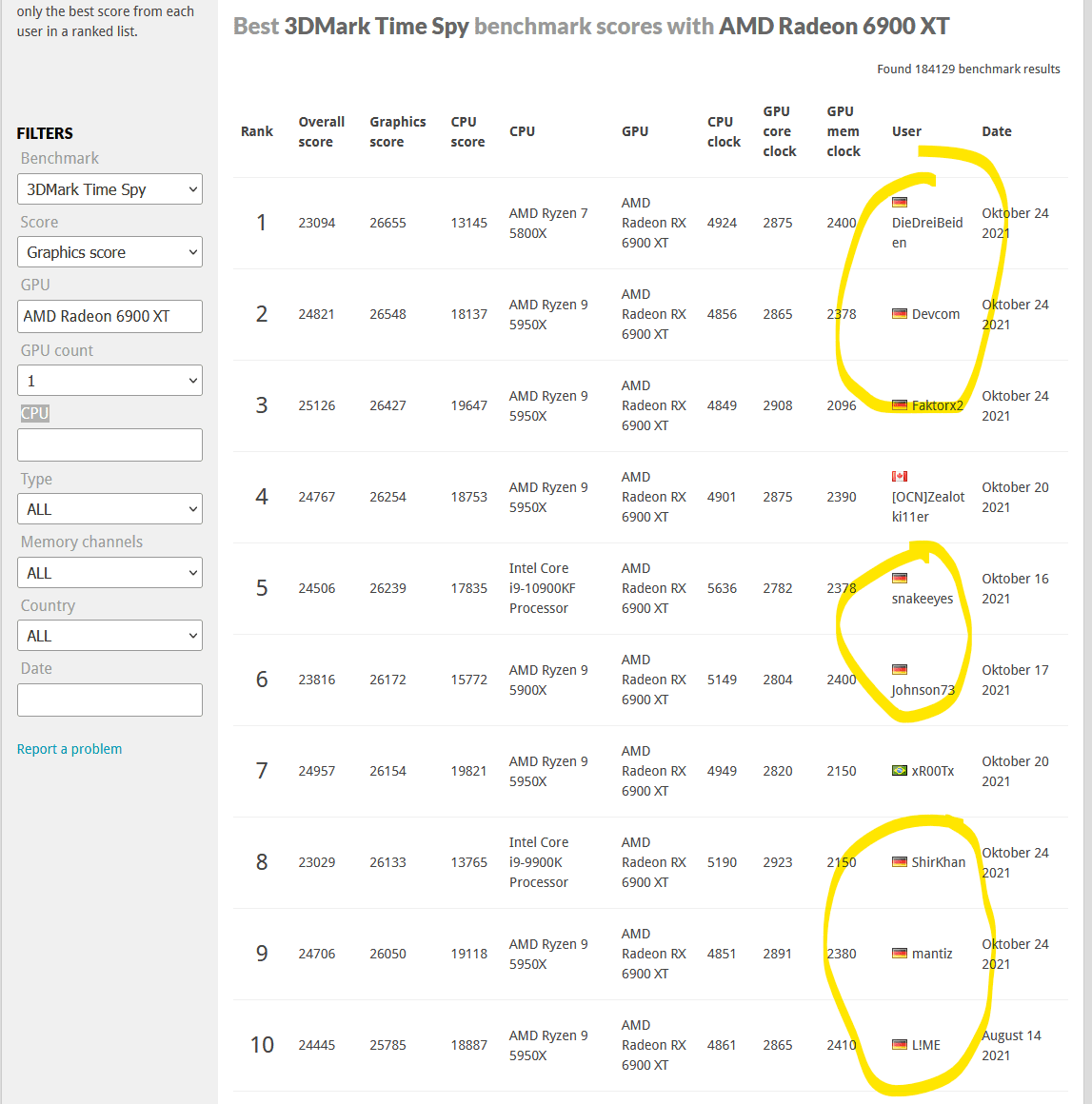Image resolution: width=1092 pixels, height=1104 pixels.
Task: Open the Benchmark dropdown showing 3DMark Time Spy
Action: [x=109, y=189]
